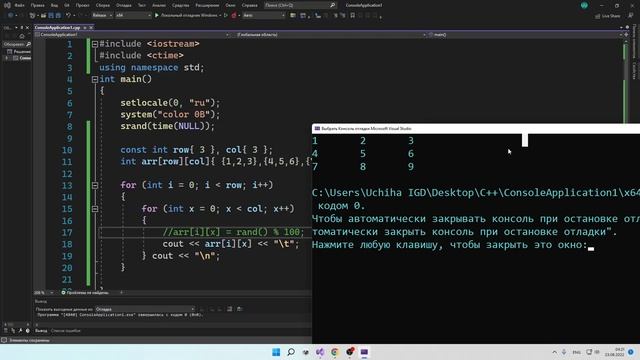Click the Save All toolbar icon
Viewport: 640px width, 360px height.
coord(58,16)
